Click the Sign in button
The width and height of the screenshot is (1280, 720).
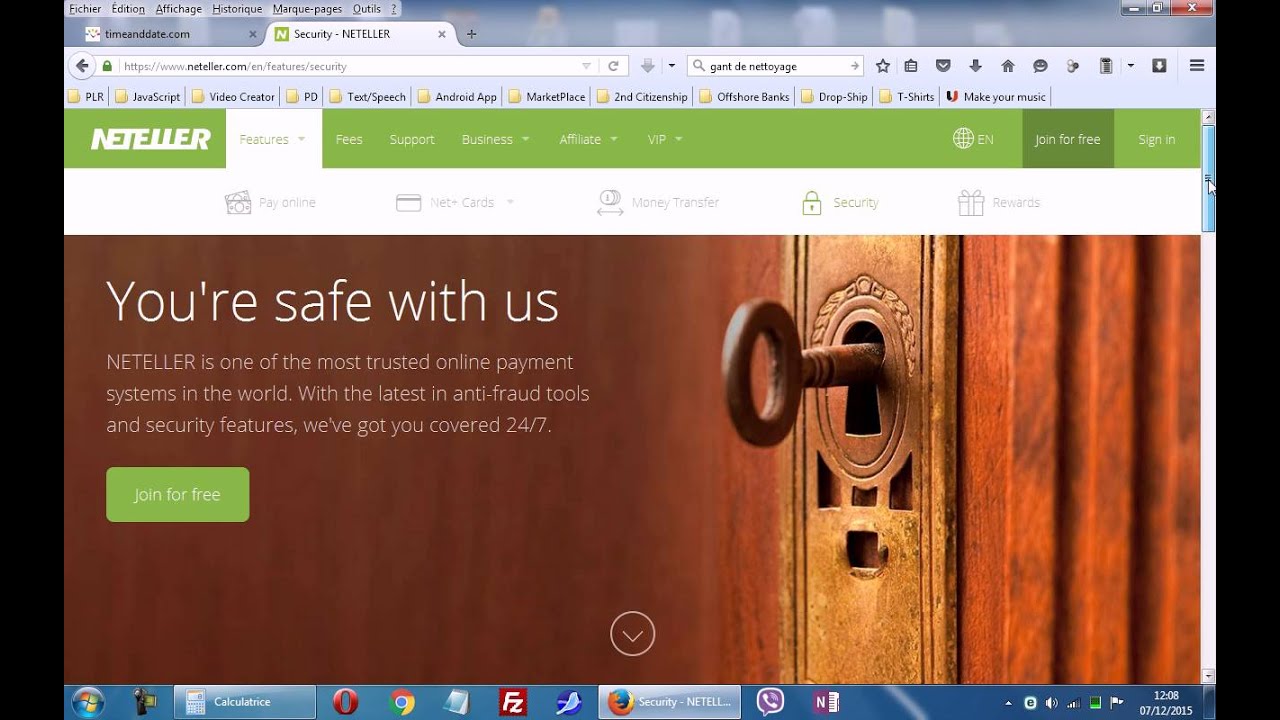[x=1156, y=139]
